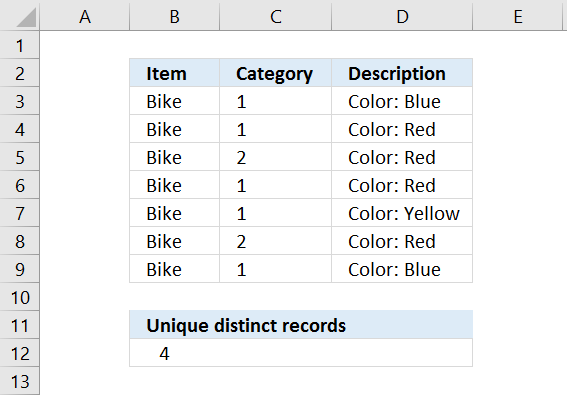This screenshot has width=567, height=395.
Task: Select Color: Blue cell in row 3
Action: point(402,101)
